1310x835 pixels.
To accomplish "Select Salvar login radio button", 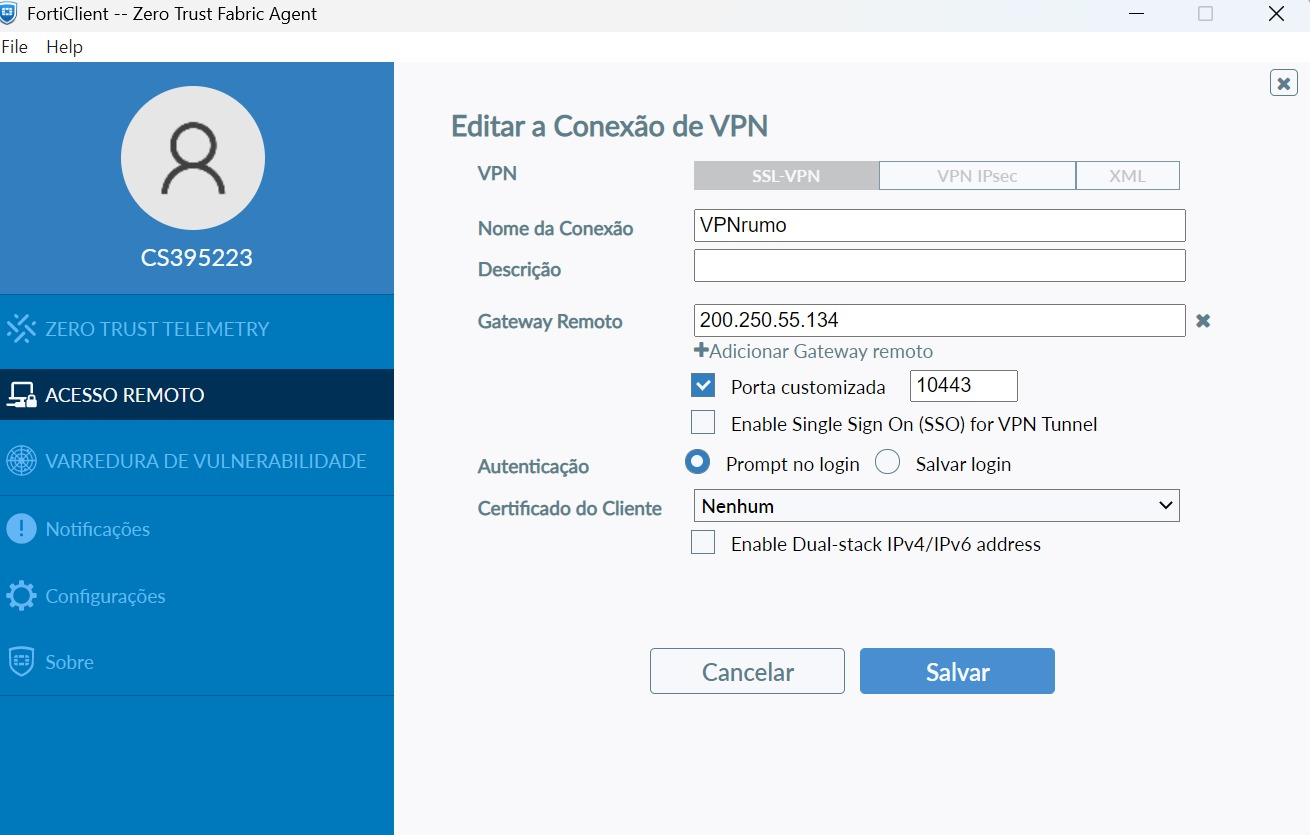I will (887, 462).
